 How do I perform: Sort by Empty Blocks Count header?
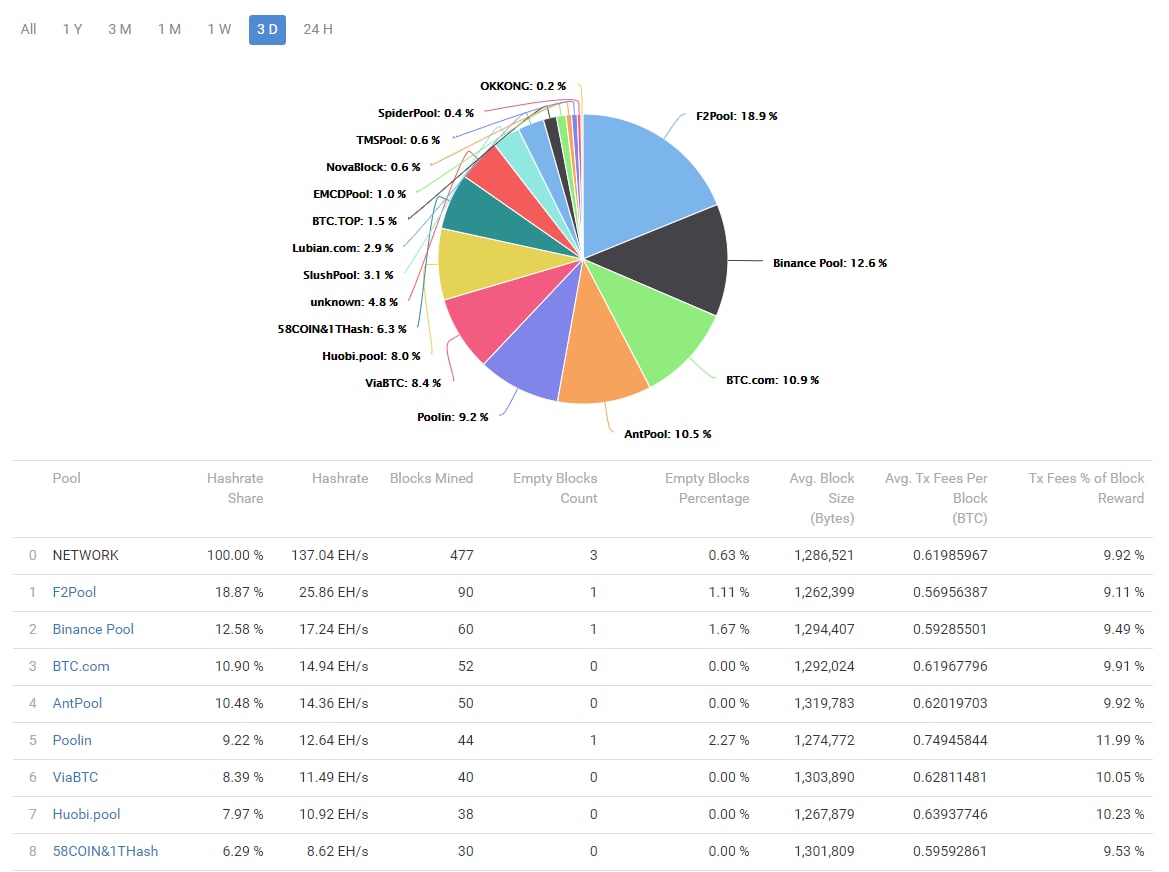[555, 488]
